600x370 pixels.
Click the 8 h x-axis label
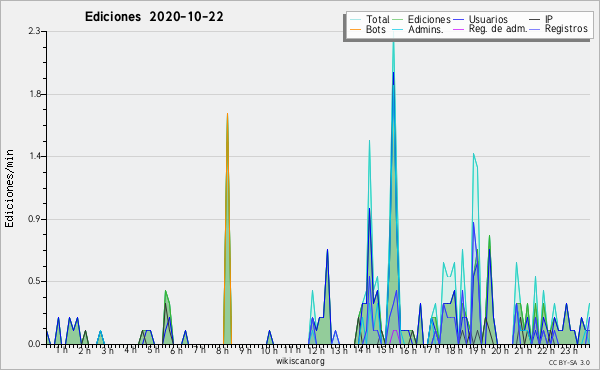click(x=222, y=350)
